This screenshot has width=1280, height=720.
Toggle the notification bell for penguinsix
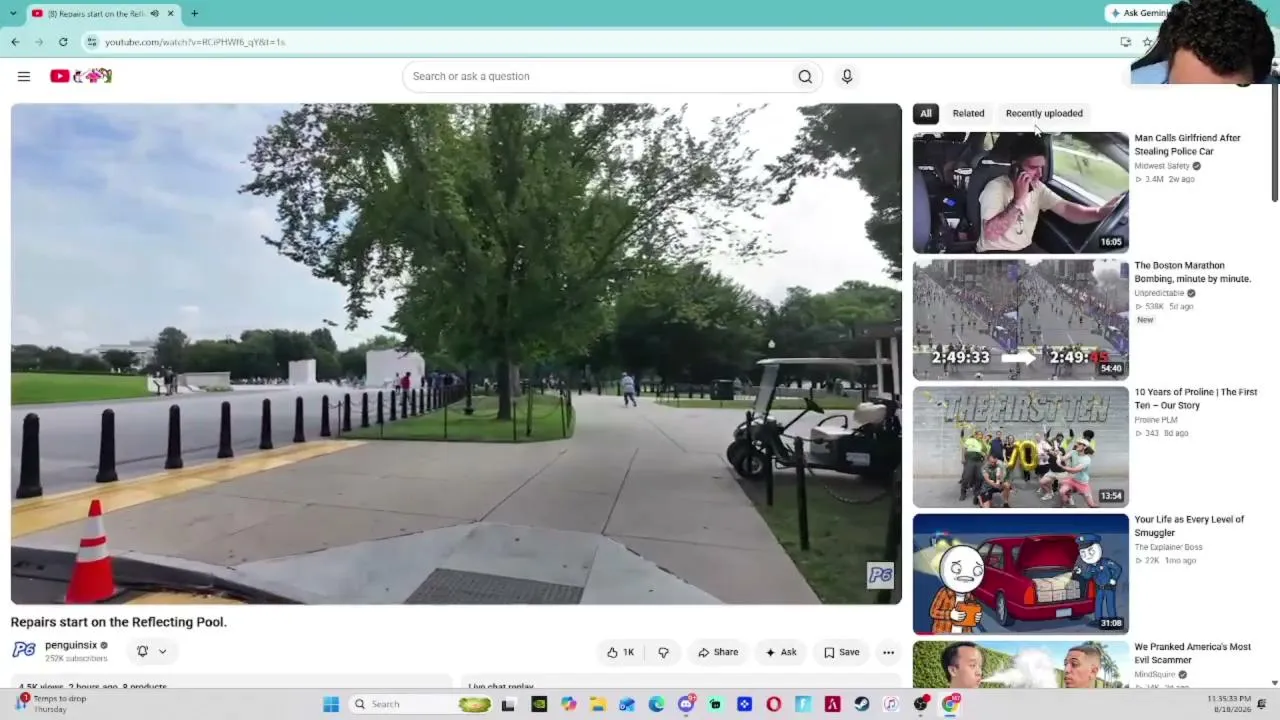pyautogui.click(x=143, y=651)
